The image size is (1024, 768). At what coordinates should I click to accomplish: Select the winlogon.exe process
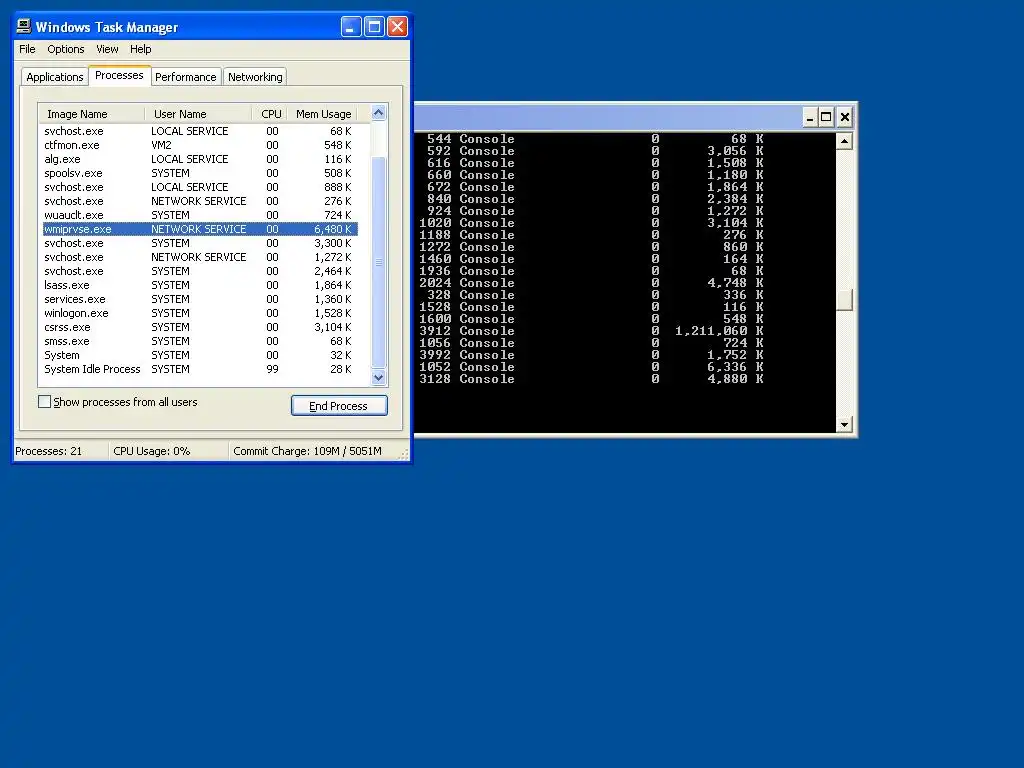pyautogui.click(x=200, y=313)
